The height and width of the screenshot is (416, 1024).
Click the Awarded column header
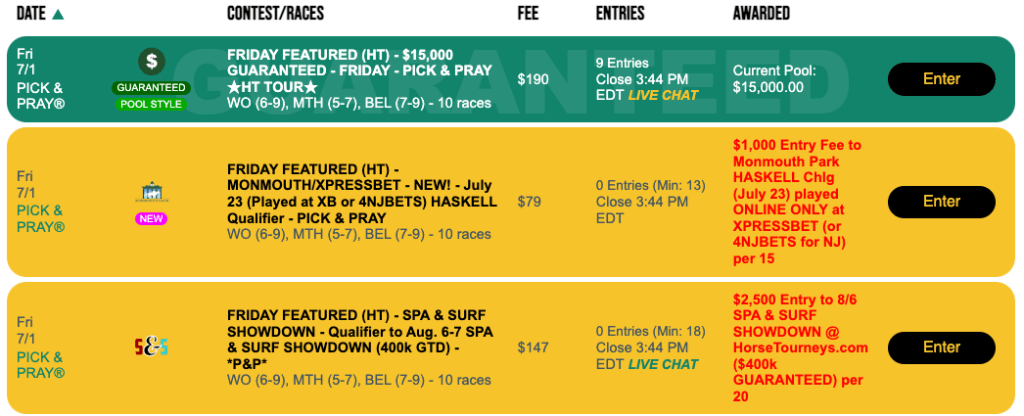point(761,14)
